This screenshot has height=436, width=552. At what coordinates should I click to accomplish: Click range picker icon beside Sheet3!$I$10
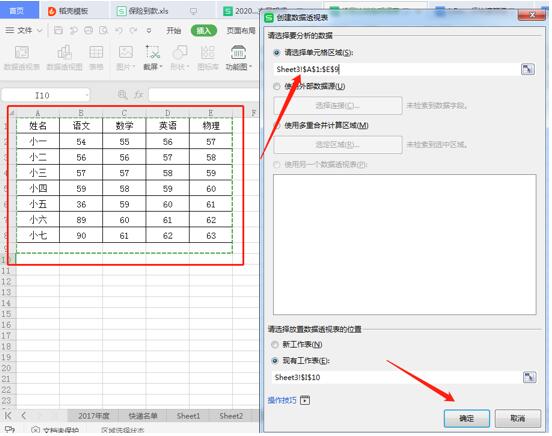[x=529, y=377]
